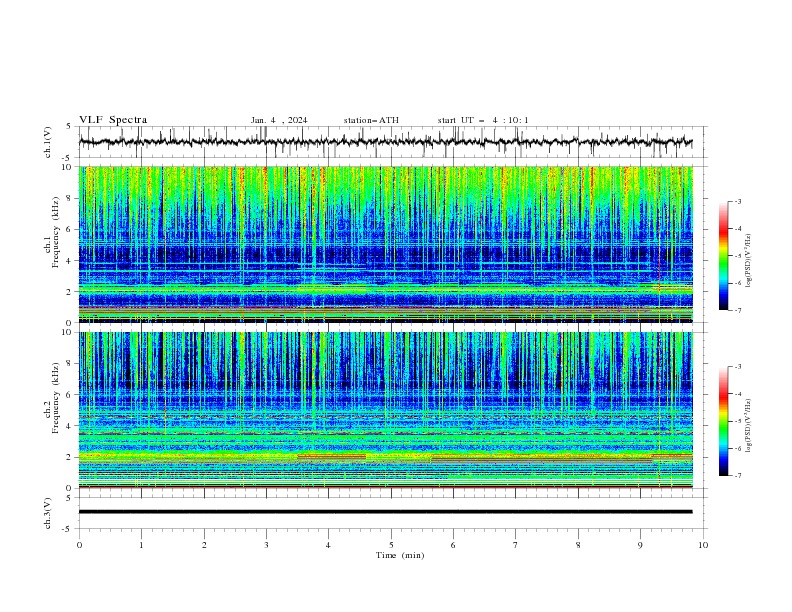
Task: Click time axis tick label "7"
Action: pos(516,545)
